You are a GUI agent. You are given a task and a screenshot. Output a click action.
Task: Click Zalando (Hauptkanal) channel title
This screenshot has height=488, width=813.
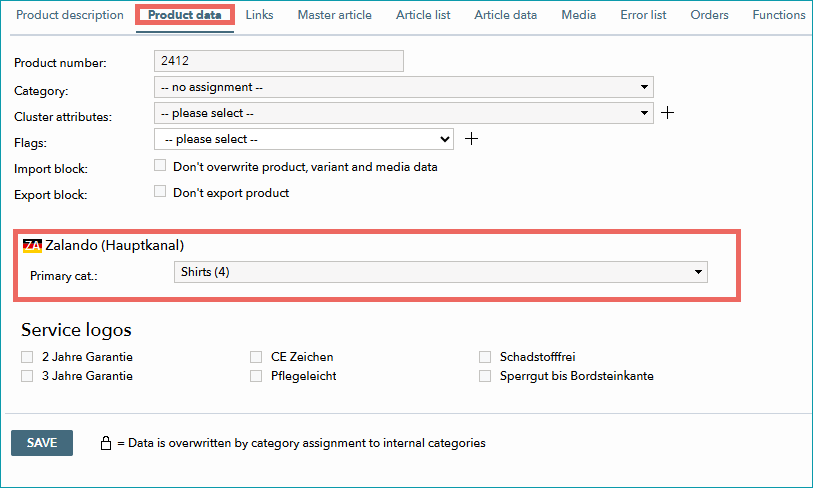115,245
